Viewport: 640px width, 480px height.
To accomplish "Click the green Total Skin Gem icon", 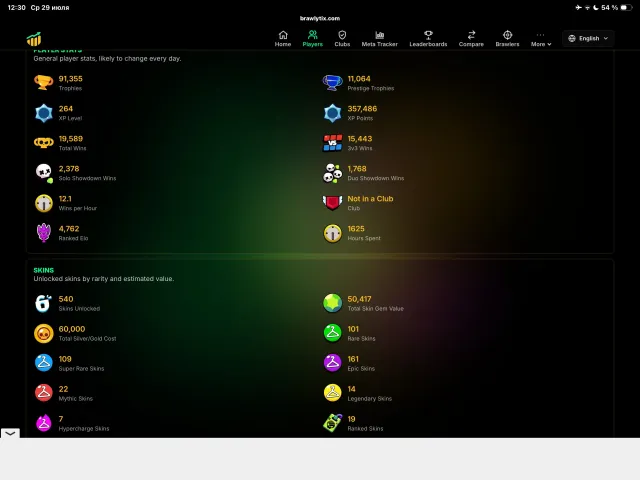I will (x=332, y=303).
